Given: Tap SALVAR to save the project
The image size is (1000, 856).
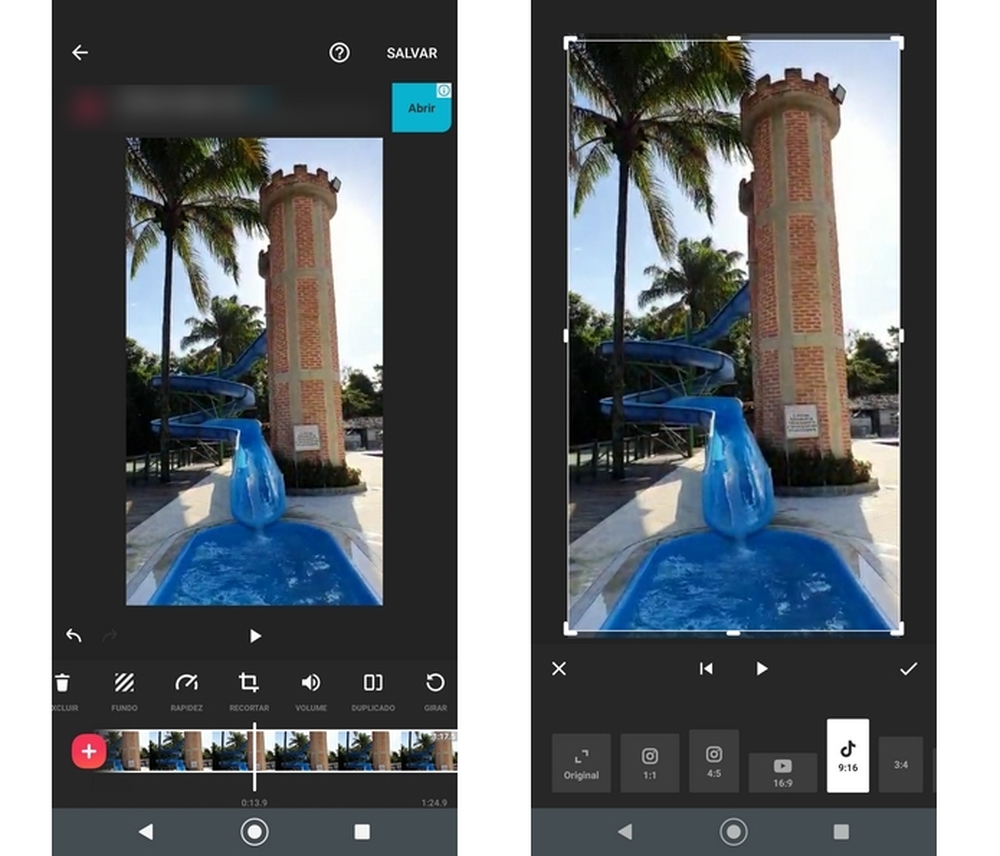Looking at the screenshot, I should pyautogui.click(x=411, y=53).
